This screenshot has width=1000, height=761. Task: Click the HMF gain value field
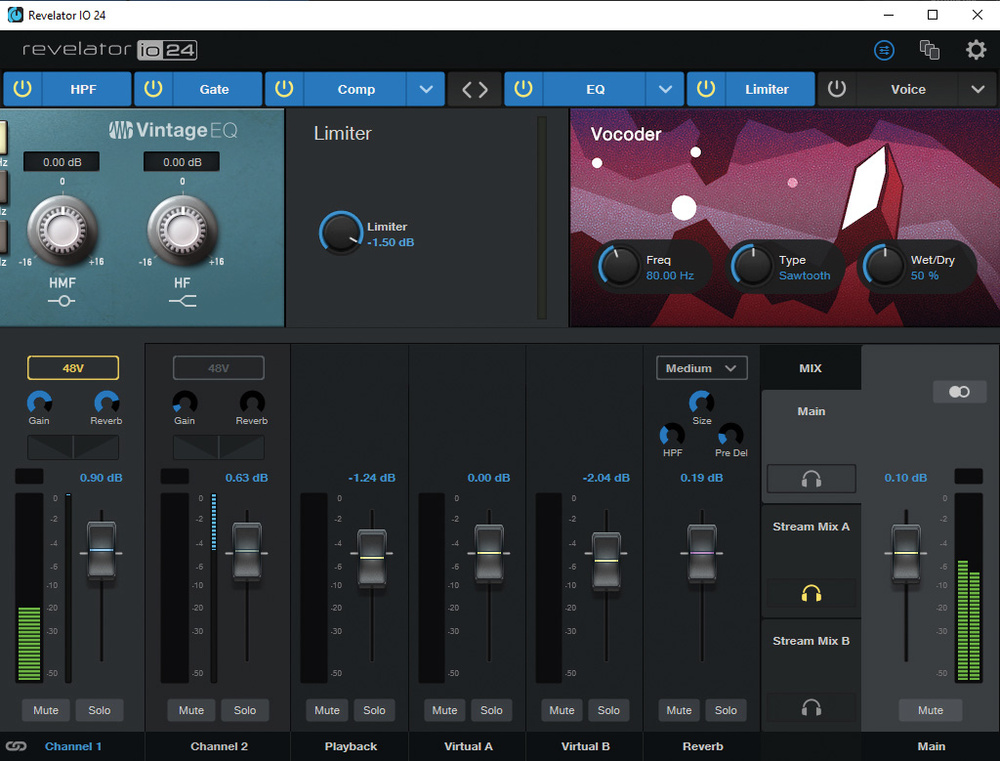click(x=62, y=162)
